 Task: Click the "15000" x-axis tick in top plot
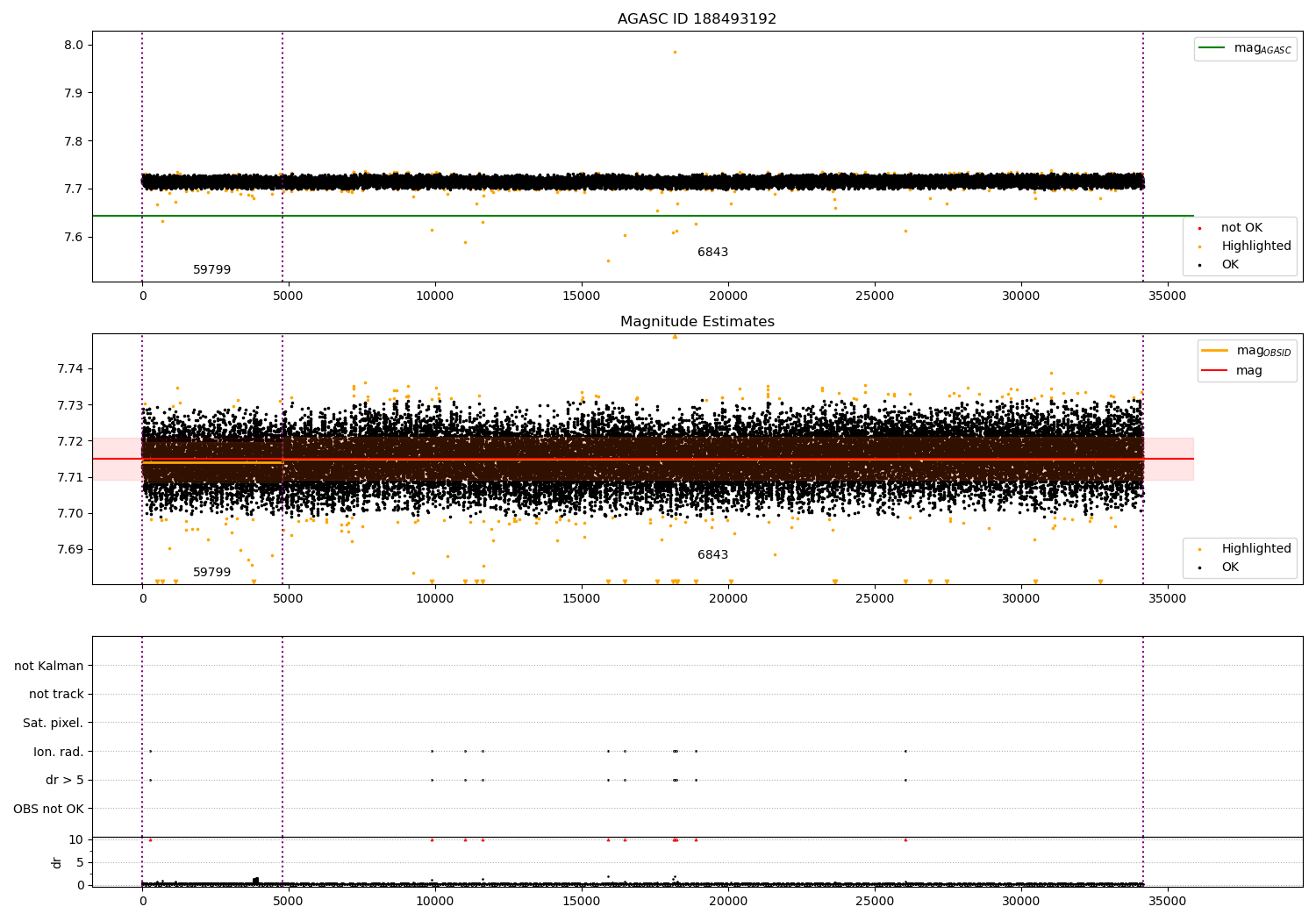[x=582, y=296]
